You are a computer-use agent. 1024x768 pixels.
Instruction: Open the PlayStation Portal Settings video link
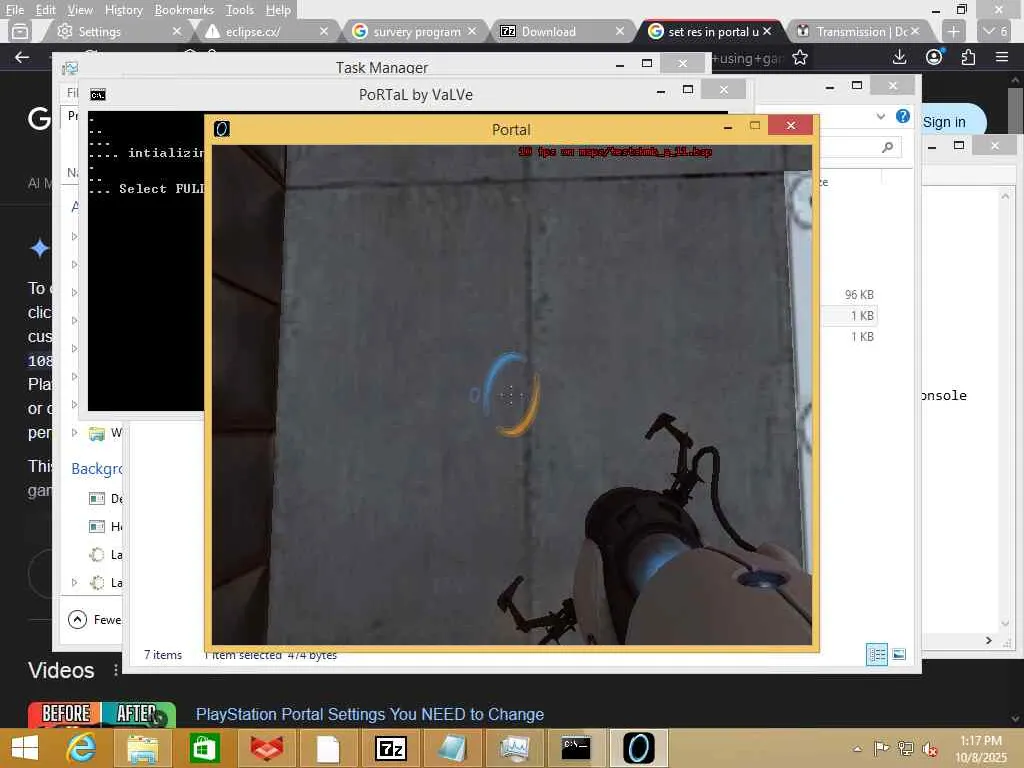[x=370, y=714]
